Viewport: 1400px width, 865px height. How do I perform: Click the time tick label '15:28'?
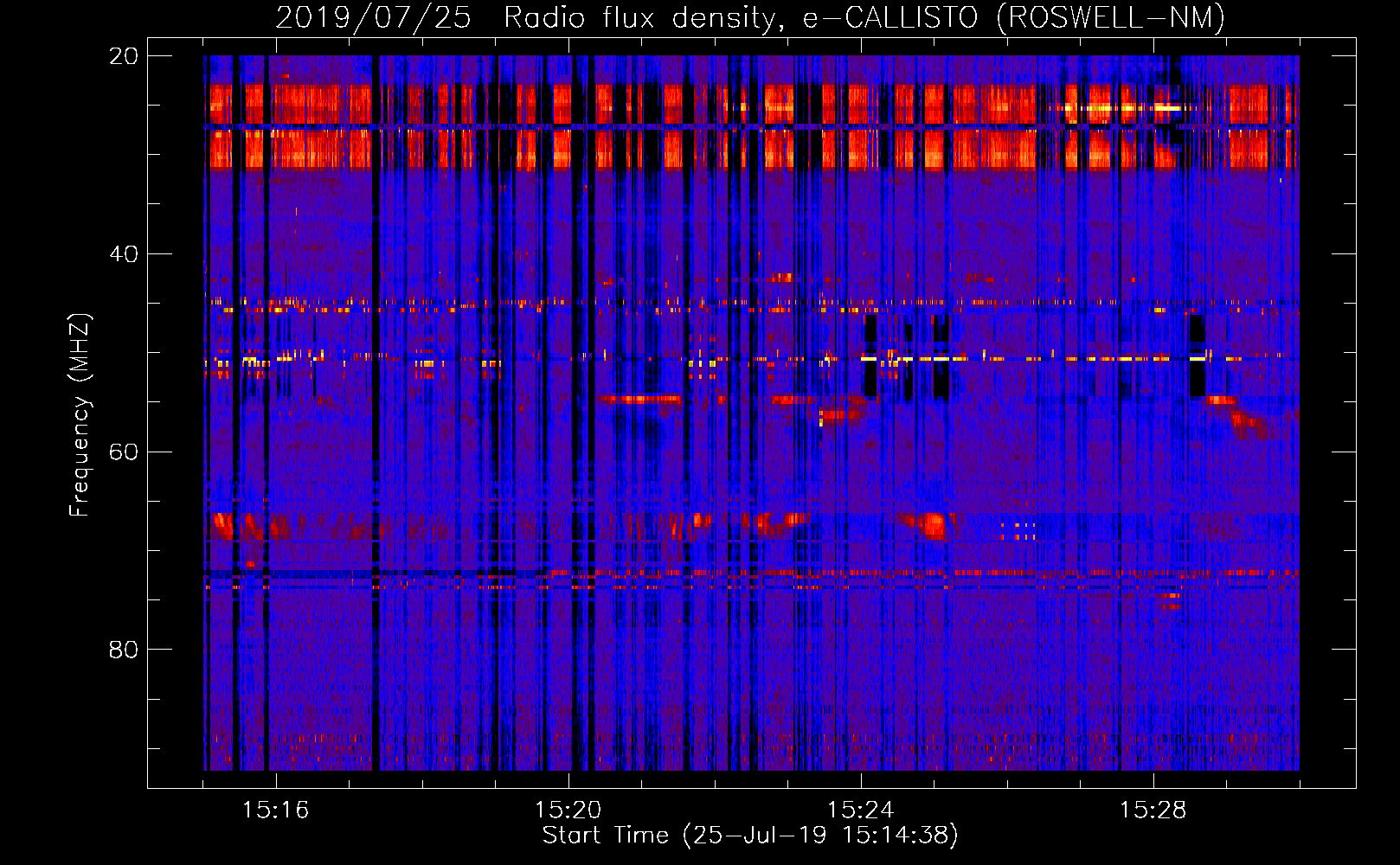point(1153,811)
